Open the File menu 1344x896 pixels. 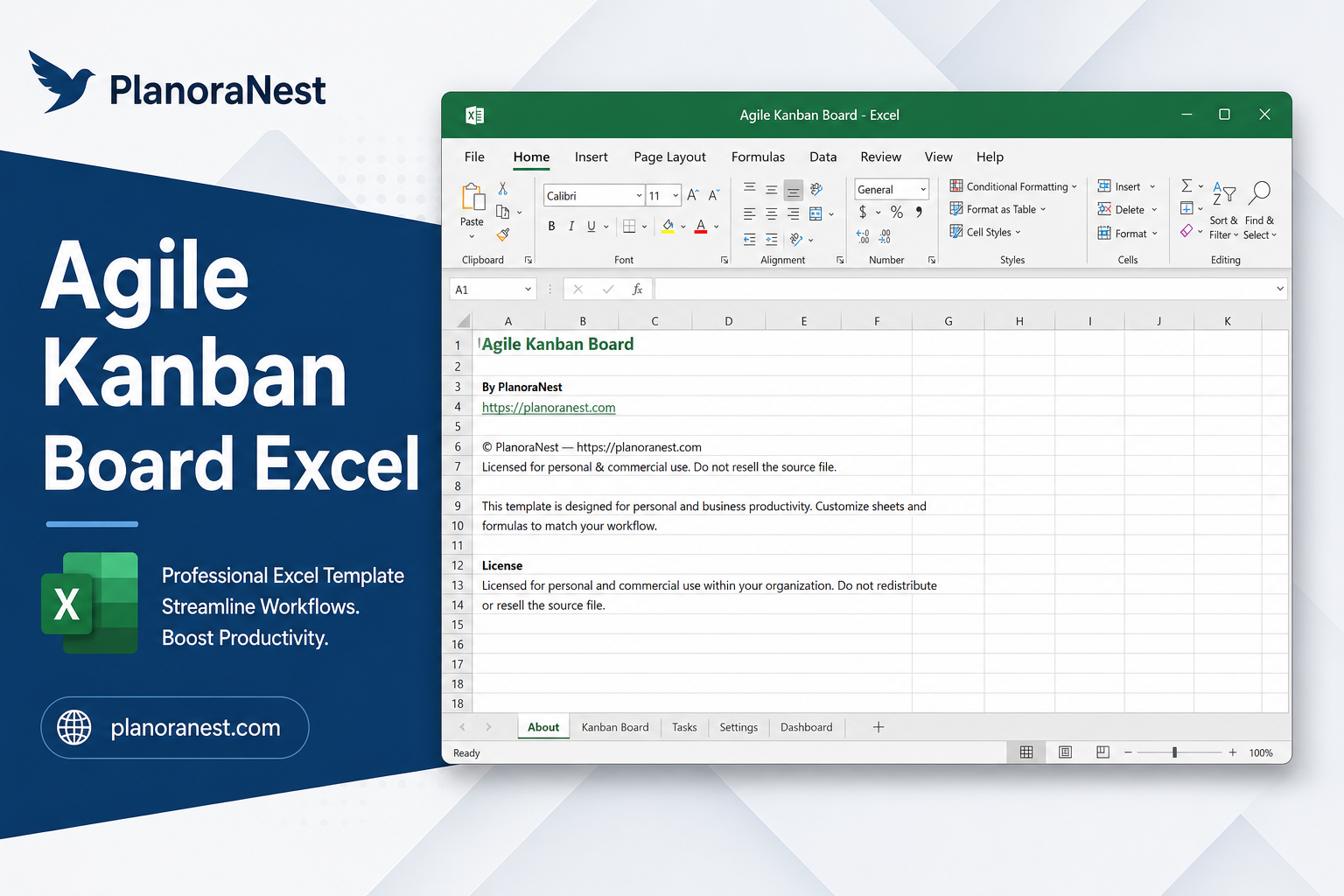click(474, 157)
